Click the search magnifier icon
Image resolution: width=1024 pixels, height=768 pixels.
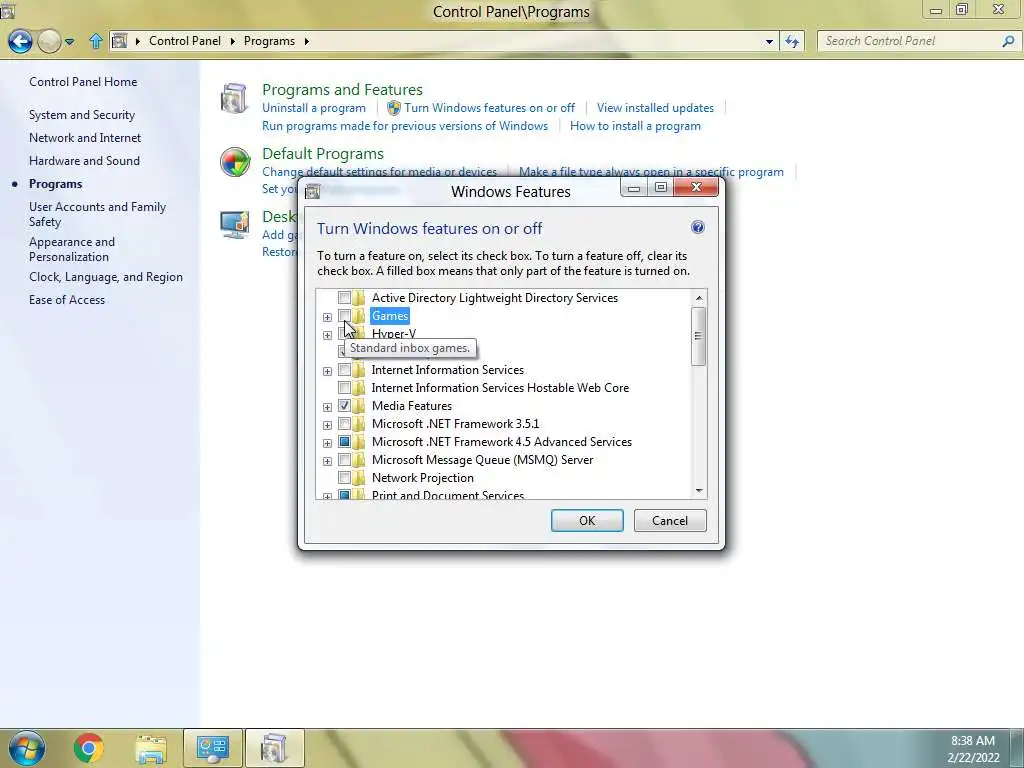[x=1008, y=41]
